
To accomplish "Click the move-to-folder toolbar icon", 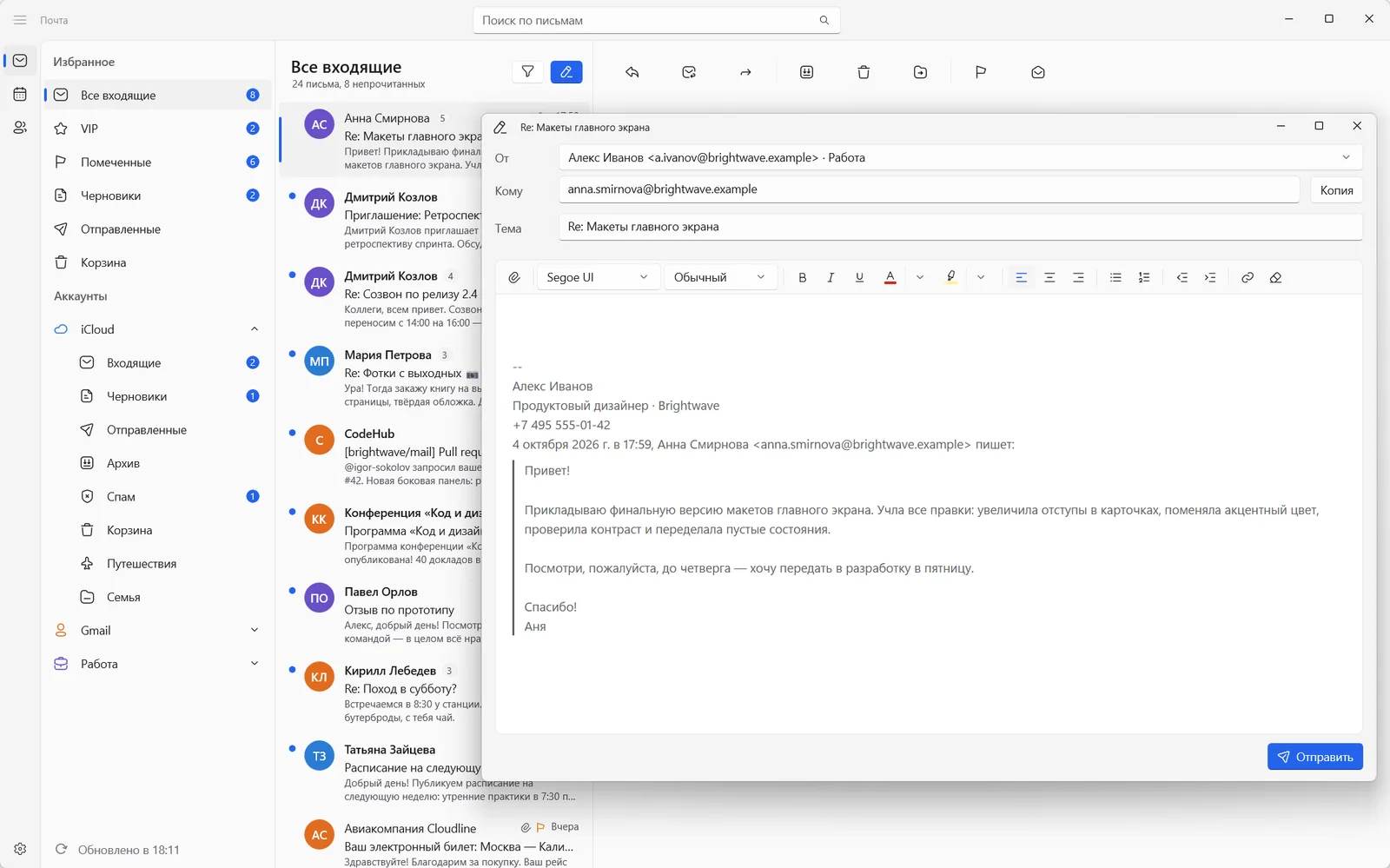I will coord(921,72).
